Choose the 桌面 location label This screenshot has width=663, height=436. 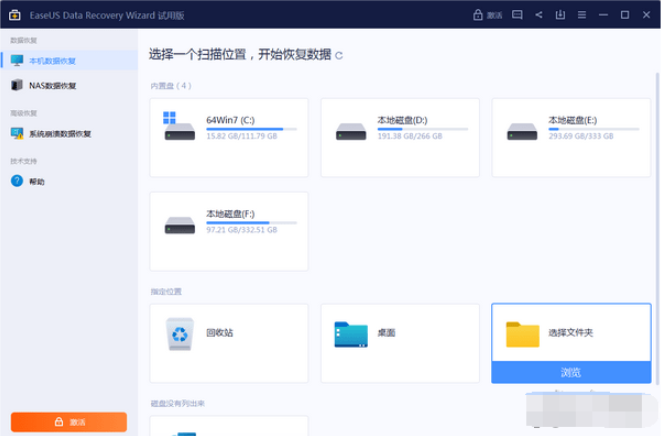pos(386,333)
